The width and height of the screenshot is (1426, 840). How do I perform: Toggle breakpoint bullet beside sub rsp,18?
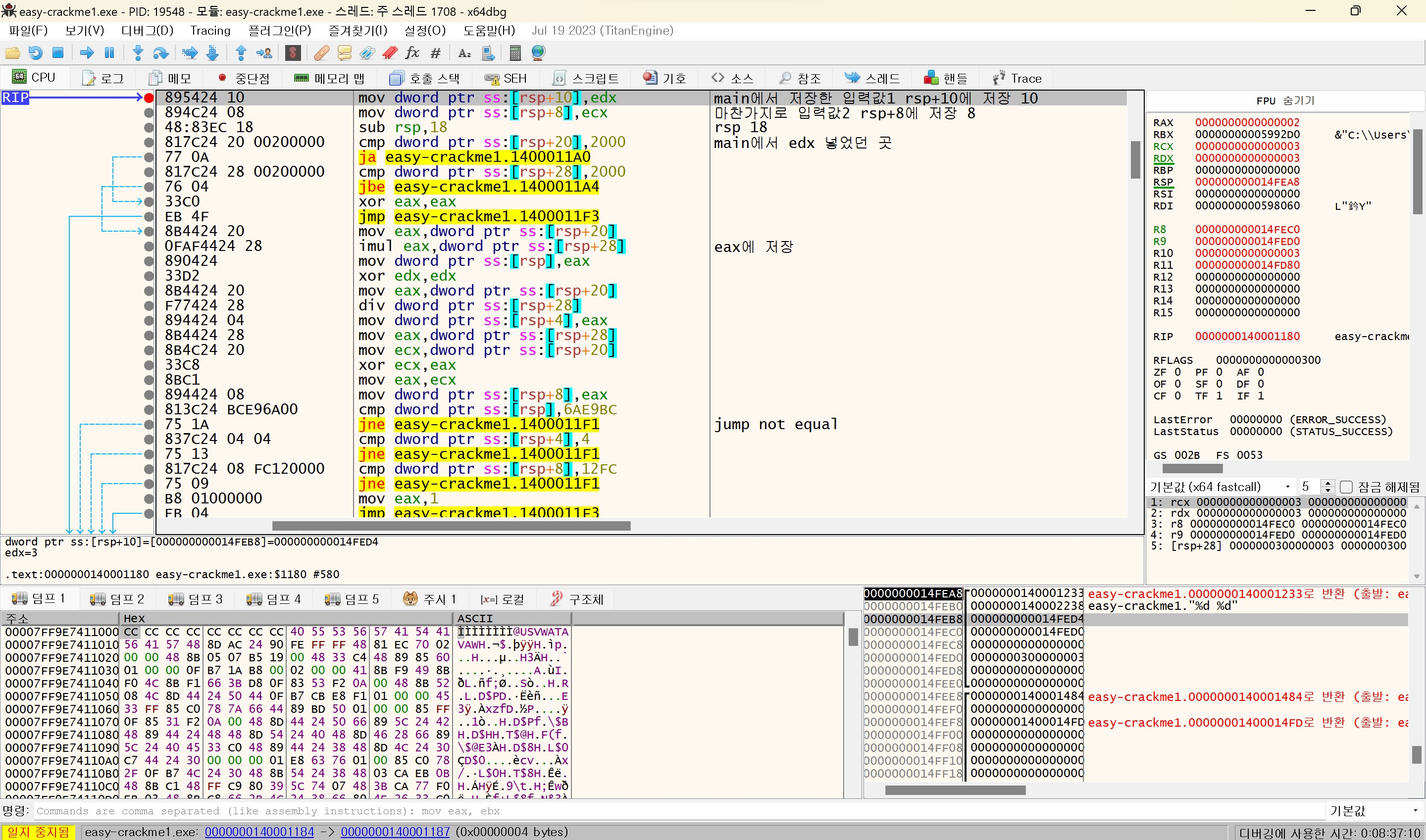149,127
